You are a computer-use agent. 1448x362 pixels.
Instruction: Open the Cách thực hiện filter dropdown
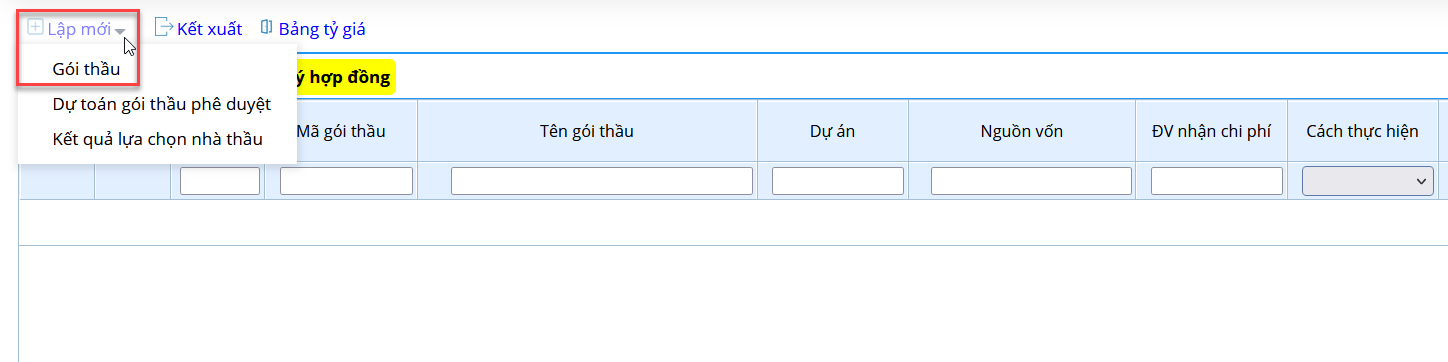point(1368,181)
